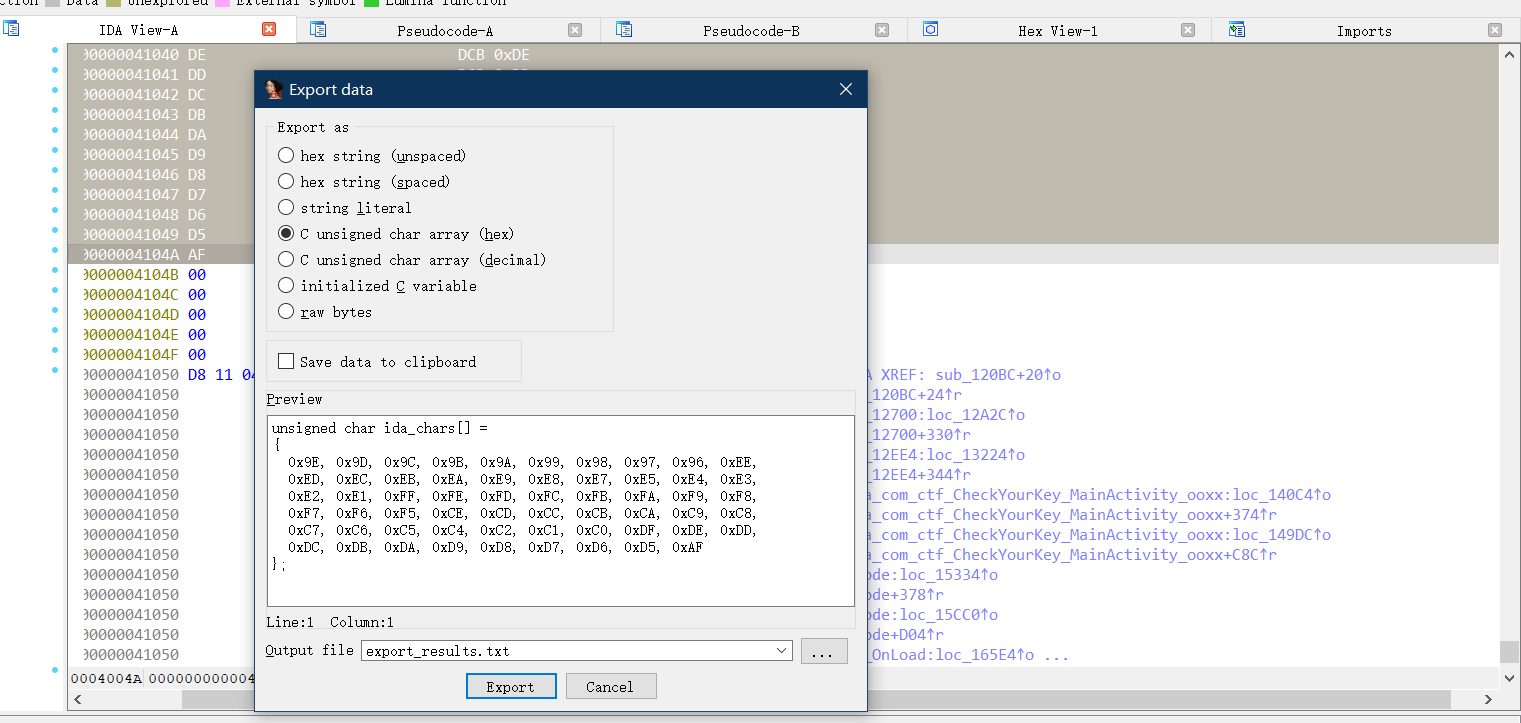1521x723 pixels.
Task: Follow the XREF sub_120BC+20 link
Action: pyautogui.click(x=998, y=375)
